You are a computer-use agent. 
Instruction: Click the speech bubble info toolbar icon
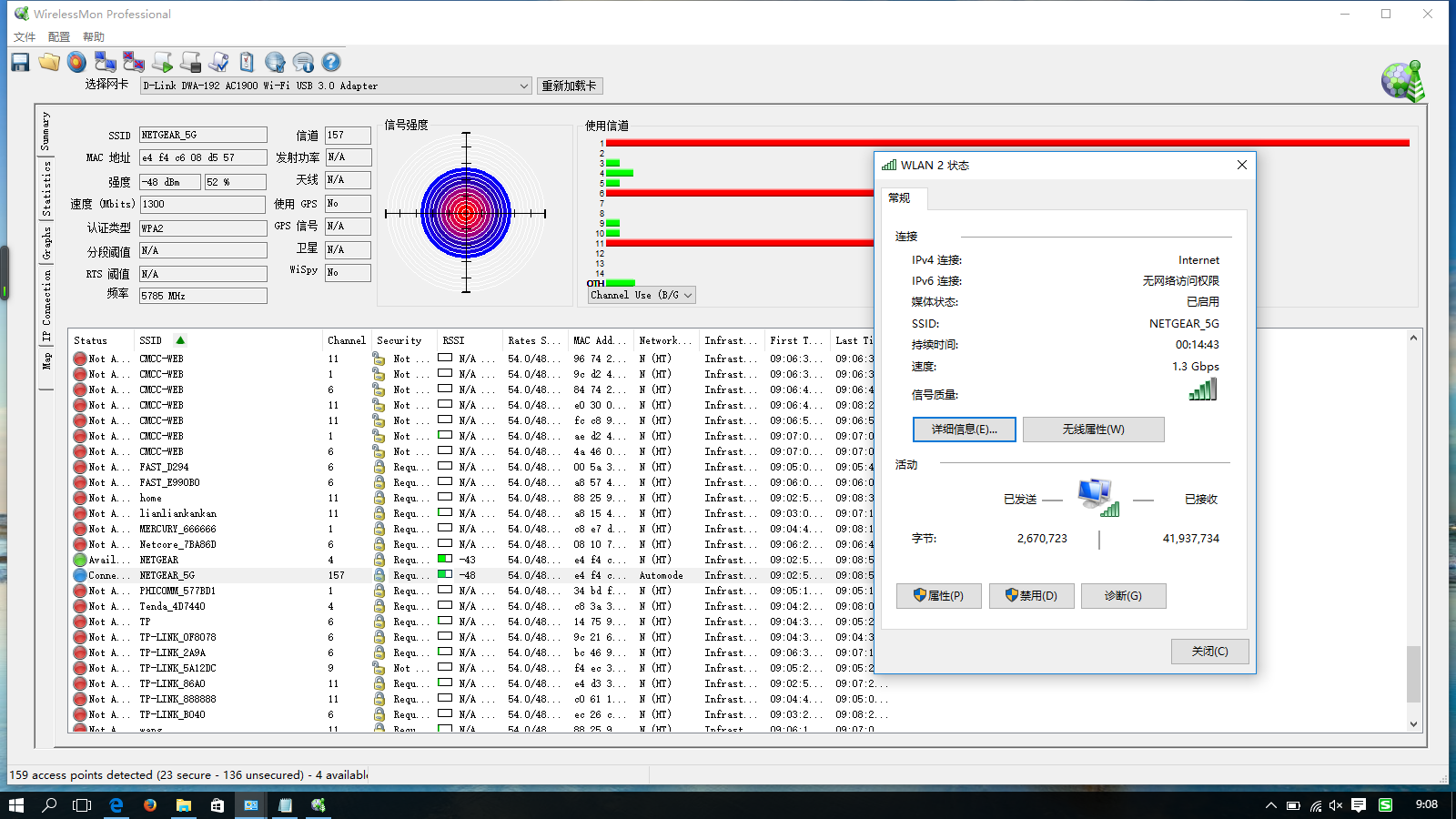(303, 62)
